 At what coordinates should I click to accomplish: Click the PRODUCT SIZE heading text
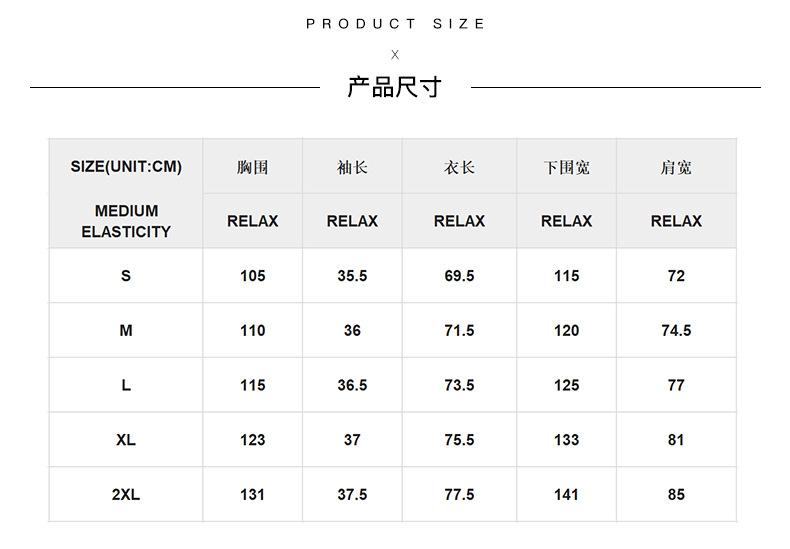point(396,24)
